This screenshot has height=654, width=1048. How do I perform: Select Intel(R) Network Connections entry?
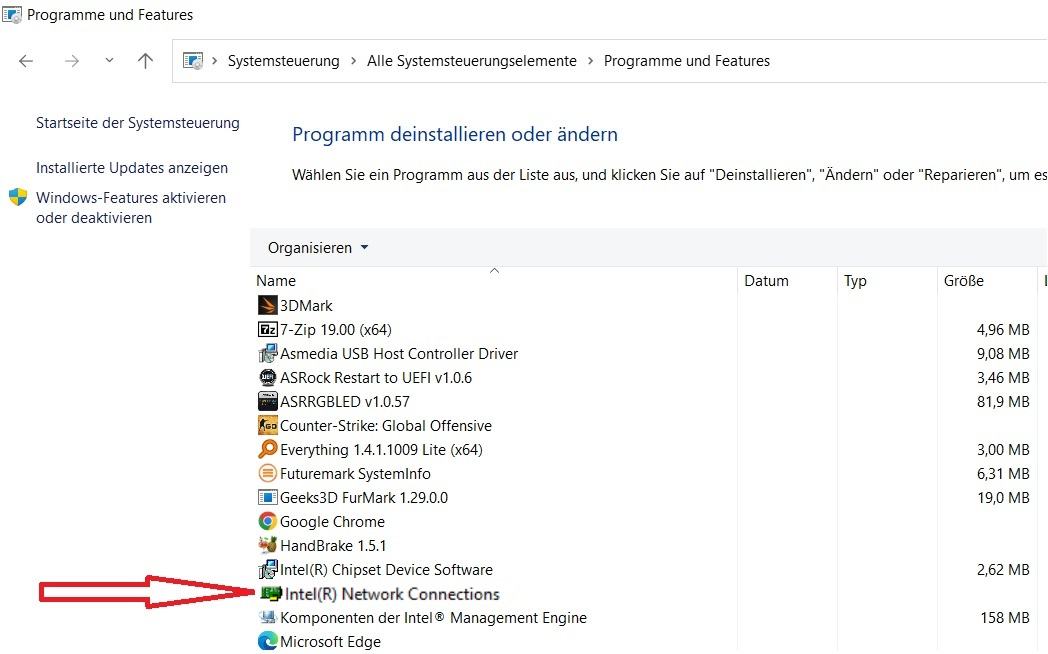coord(392,594)
